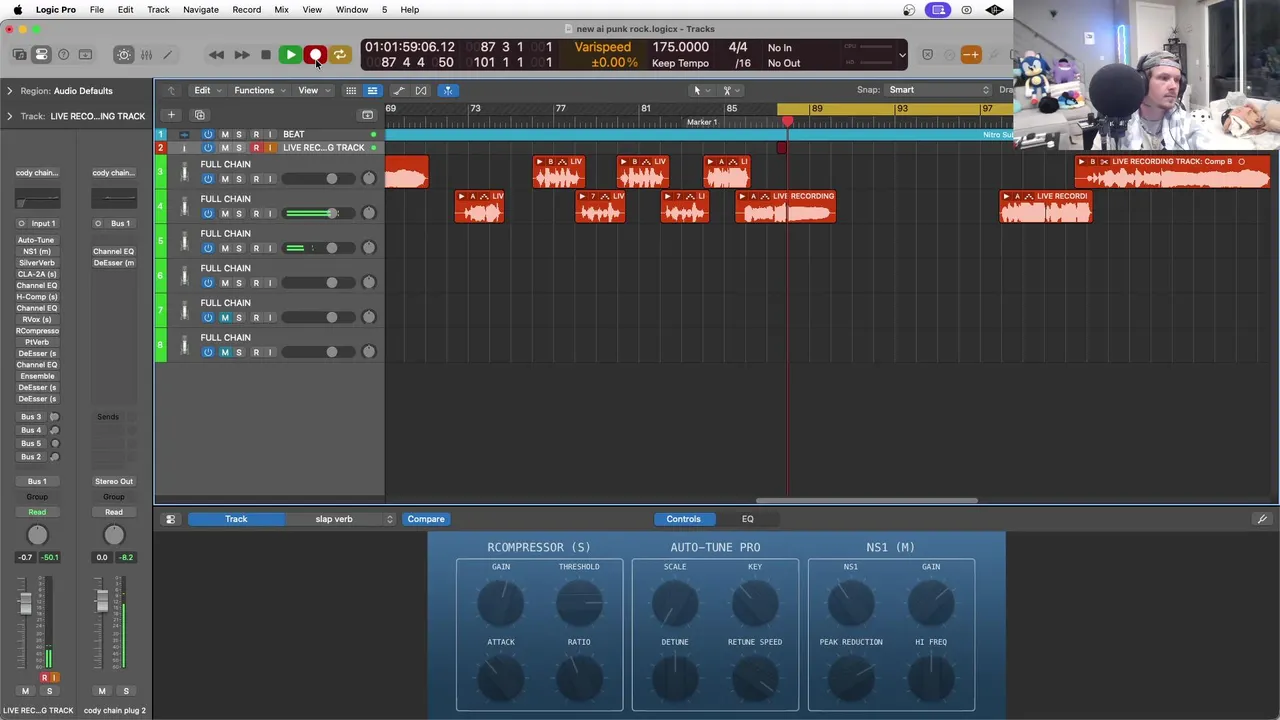Click track 5 pan knob
The height and width of the screenshot is (720, 1280).
pyautogui.click(x=369, y=248)
